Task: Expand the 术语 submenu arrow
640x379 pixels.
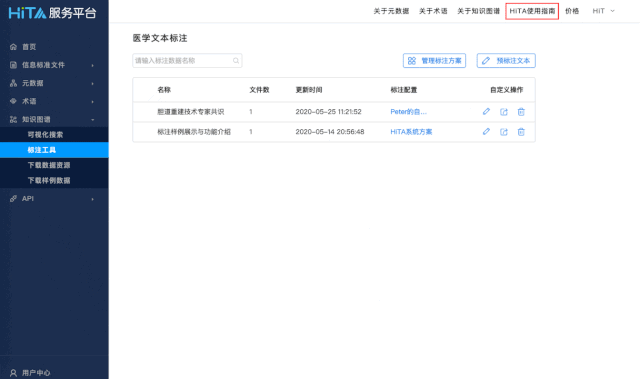Action: [93, 102]
